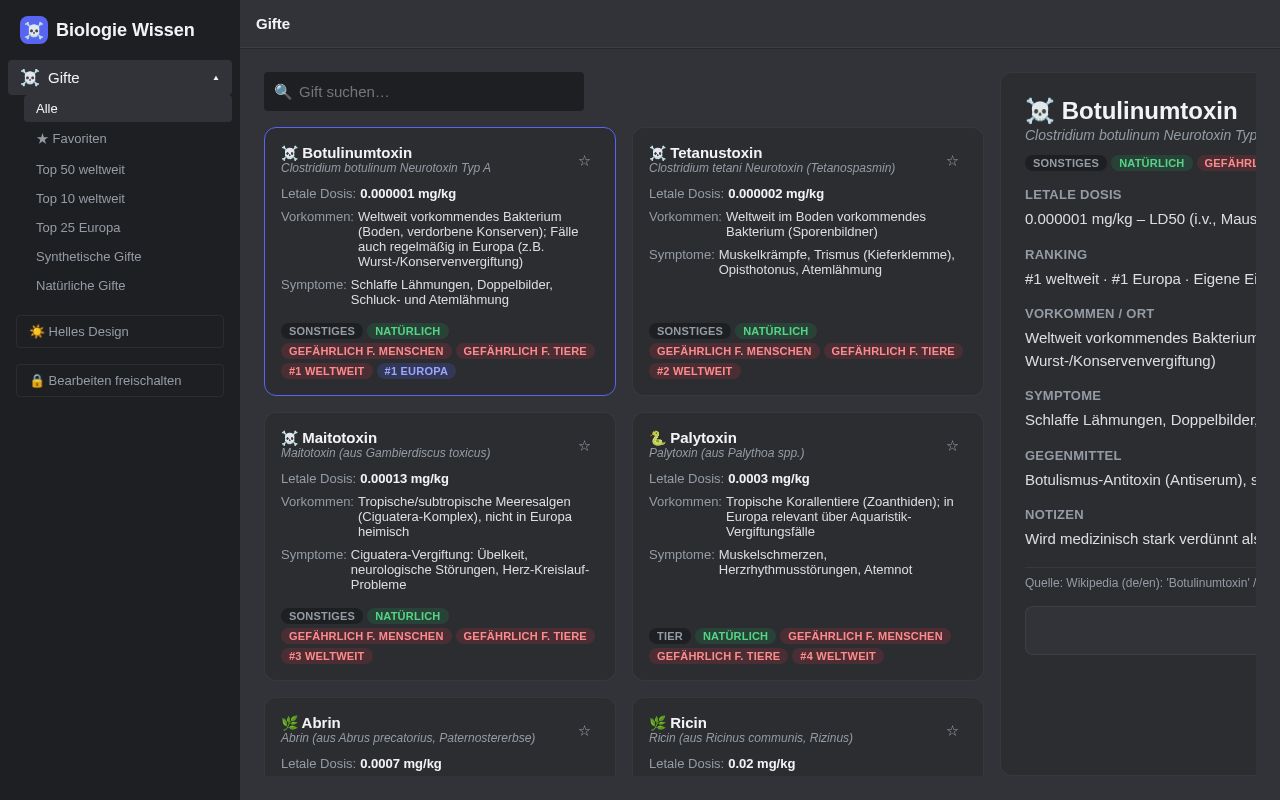Filter by Synthetische Gifte
The width and height of the screenshot is (1280, 800).
point(128,256)
